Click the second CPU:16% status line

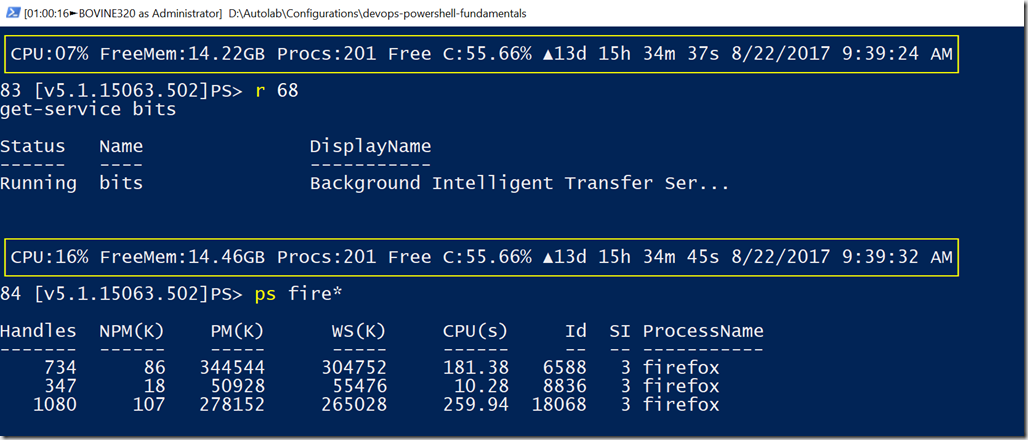(482, 257)
